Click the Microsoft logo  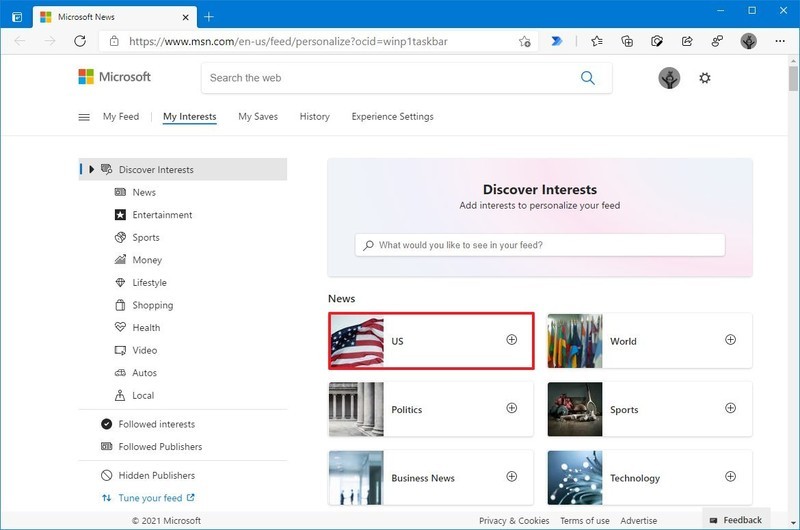coord(114,77)
